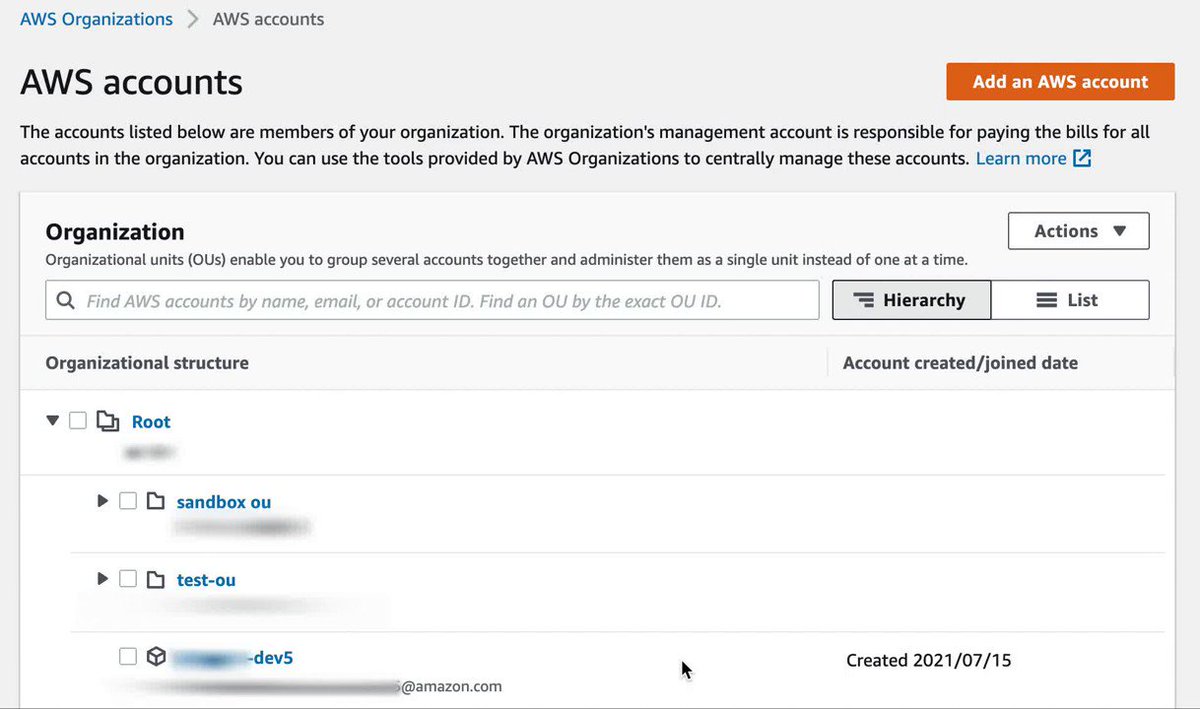Screen dimensions: 1200x709
Task: Open the sandbox ou link
Action: 224,502
